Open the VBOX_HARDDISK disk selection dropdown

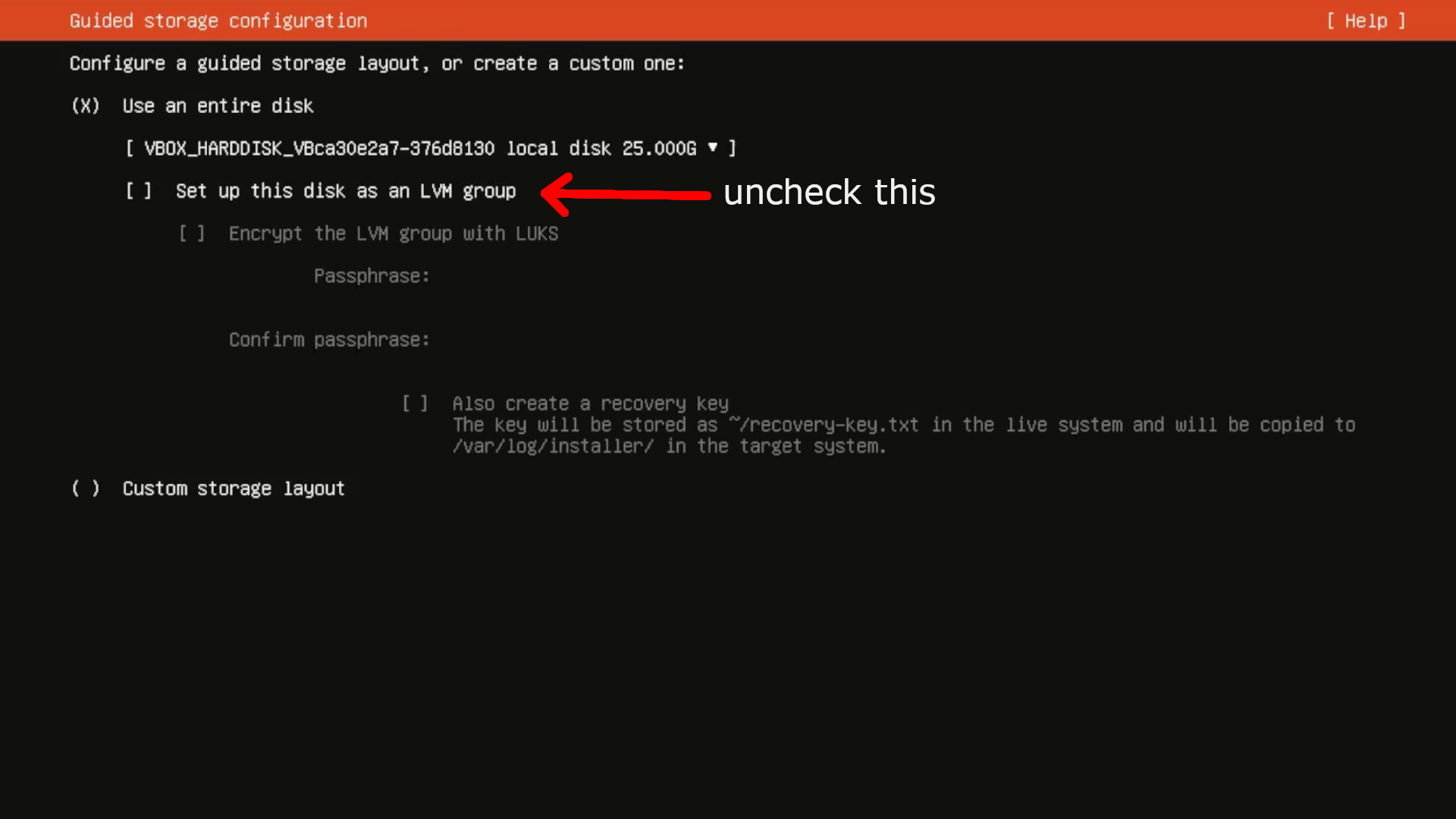(430, 149)
